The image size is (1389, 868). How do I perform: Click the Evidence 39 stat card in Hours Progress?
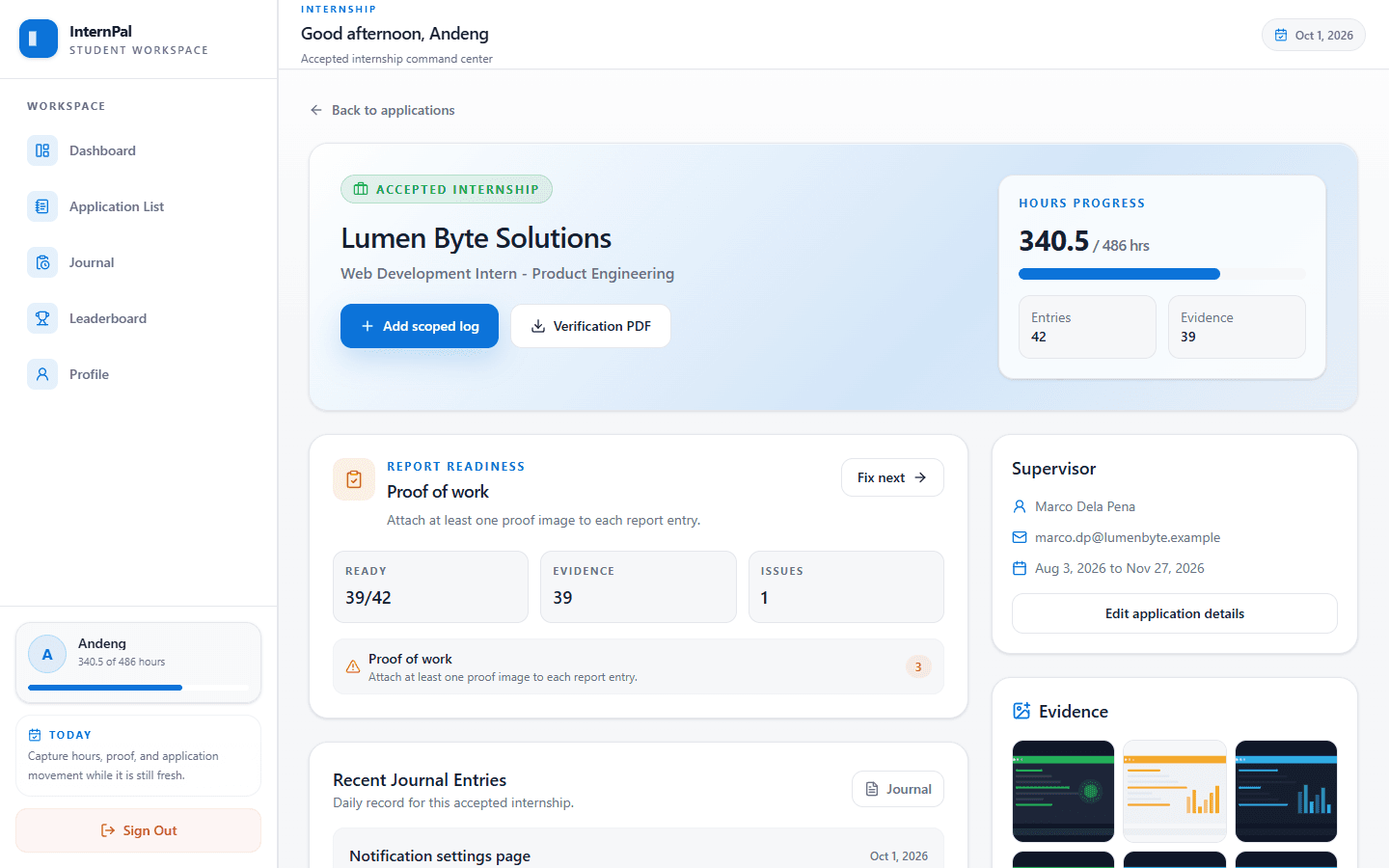point(1237,327)
